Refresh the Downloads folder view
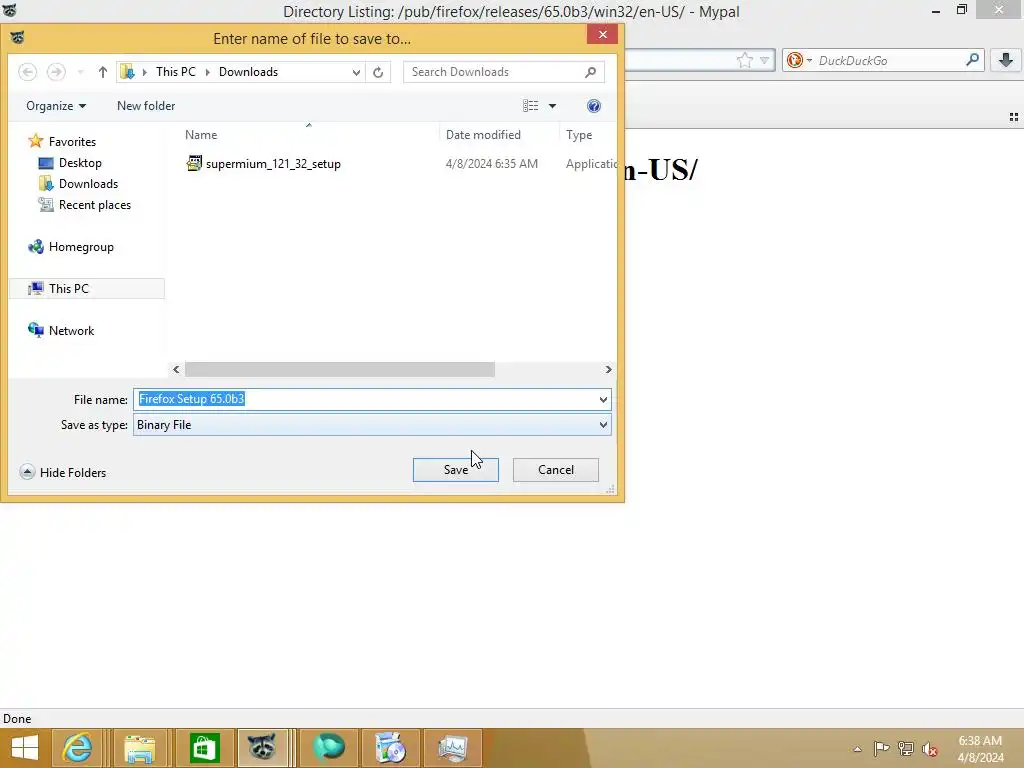1024x768 pixels. click(x=378, y=72)
